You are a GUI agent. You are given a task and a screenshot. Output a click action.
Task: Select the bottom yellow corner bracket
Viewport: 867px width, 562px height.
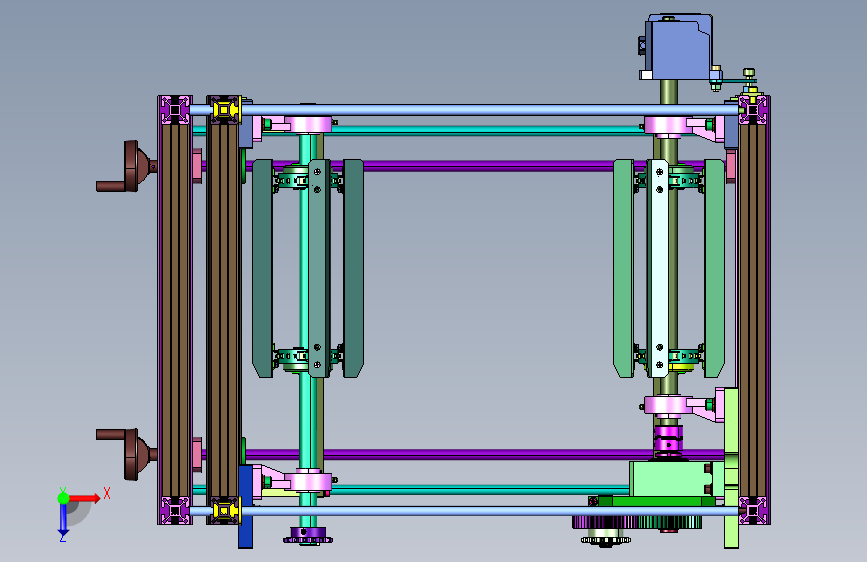224,511
